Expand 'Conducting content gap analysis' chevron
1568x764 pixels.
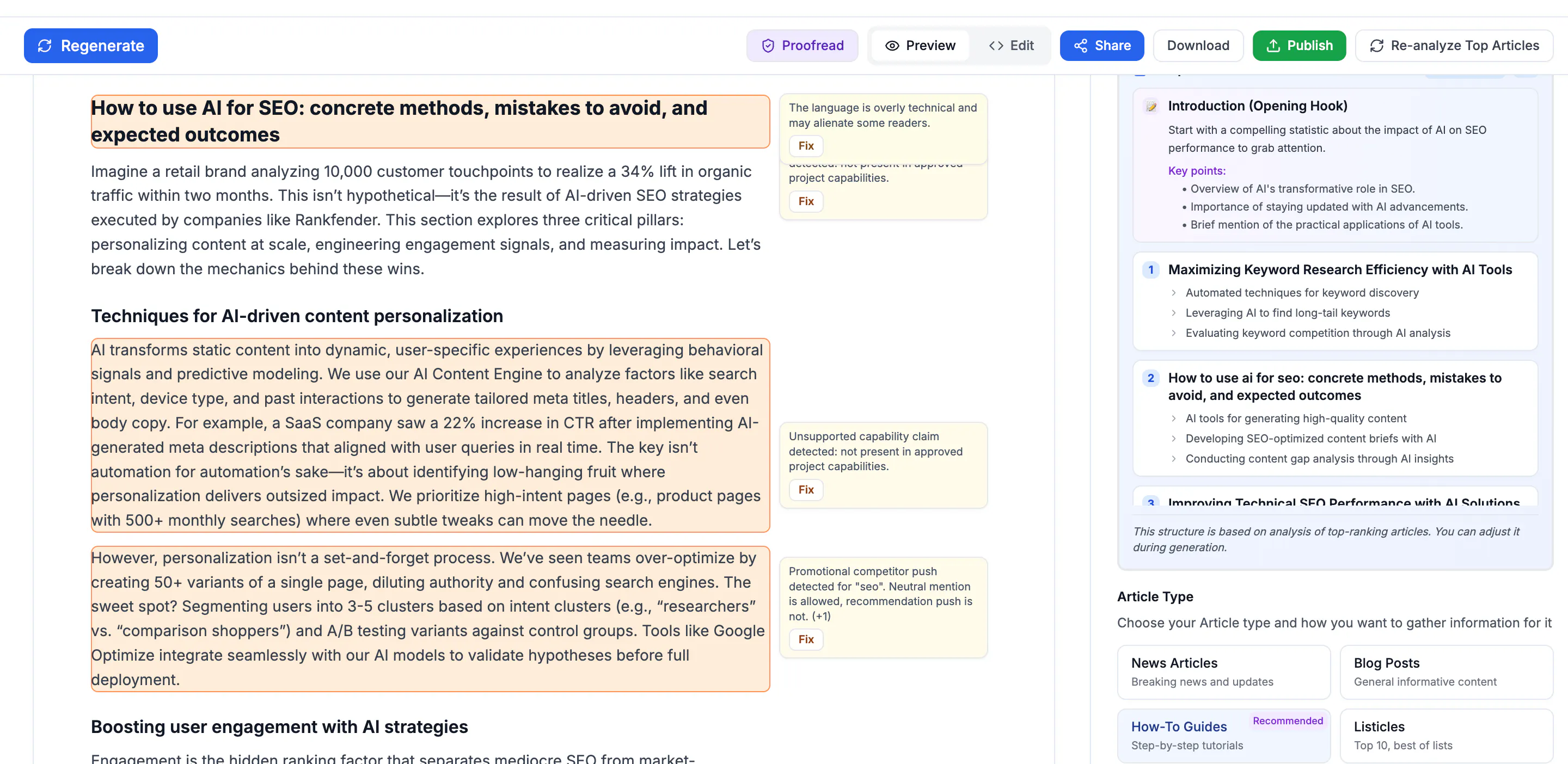[1173, 459]
